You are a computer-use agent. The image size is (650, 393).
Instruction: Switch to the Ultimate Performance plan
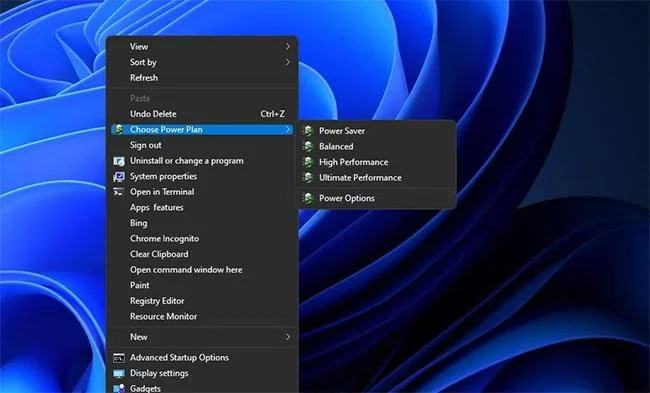[x=377, y=178]
